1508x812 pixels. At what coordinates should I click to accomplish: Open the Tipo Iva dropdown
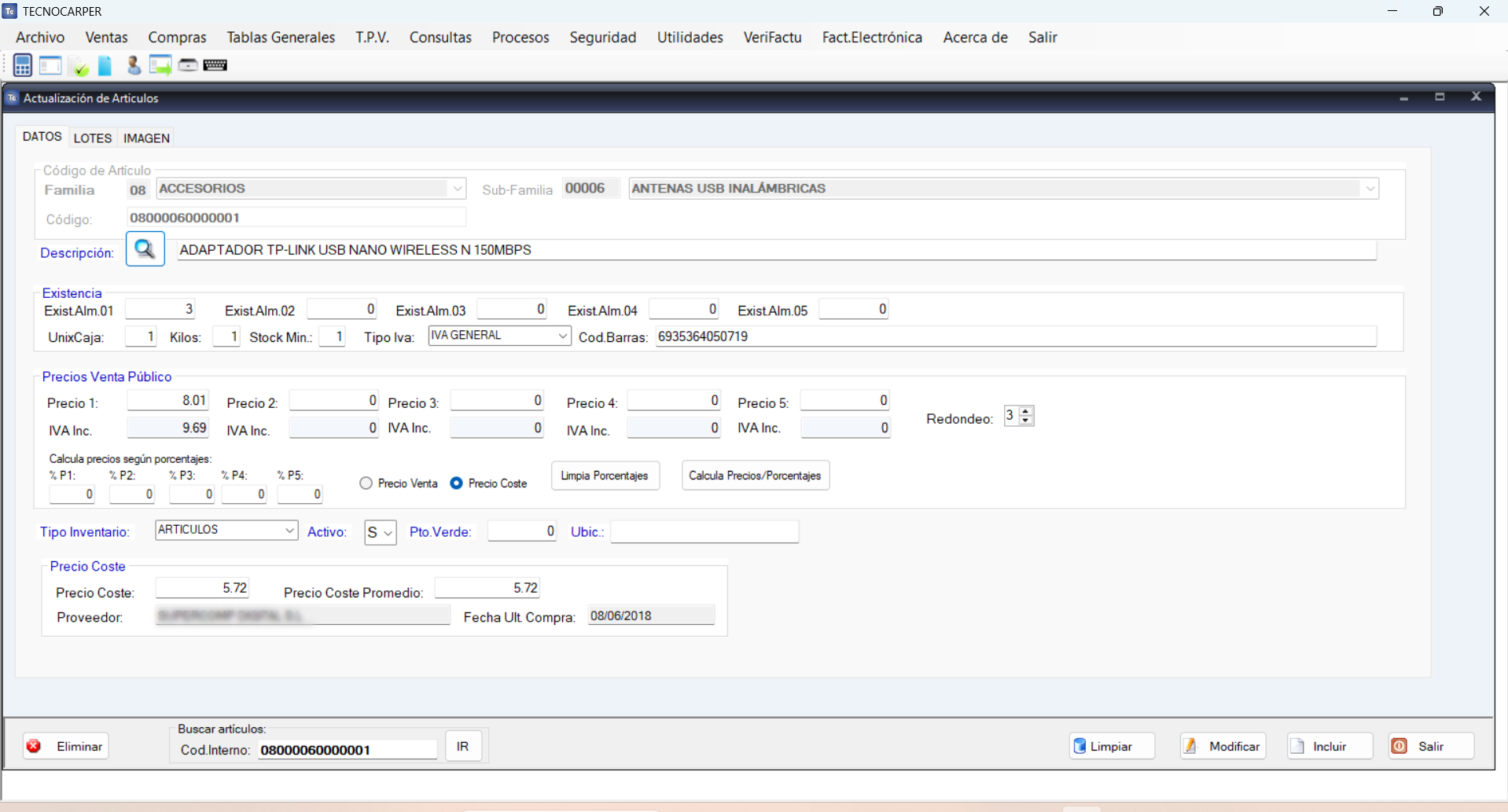[x=562, y=336]
